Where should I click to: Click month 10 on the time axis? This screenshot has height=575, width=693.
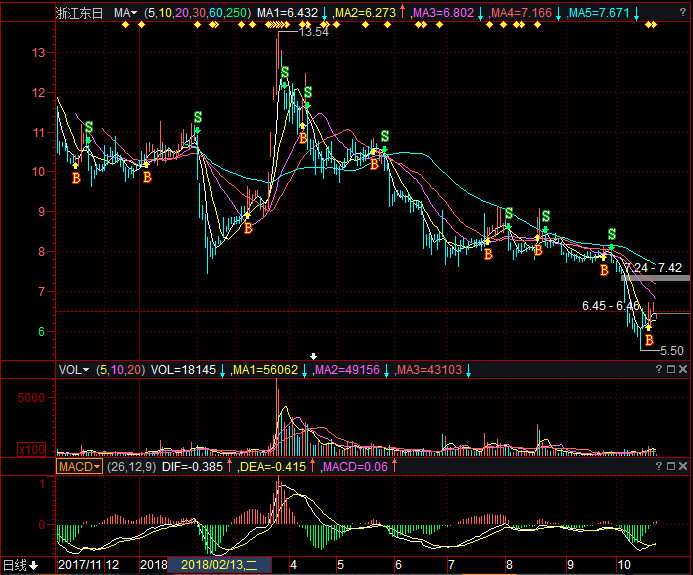[624, 565]
